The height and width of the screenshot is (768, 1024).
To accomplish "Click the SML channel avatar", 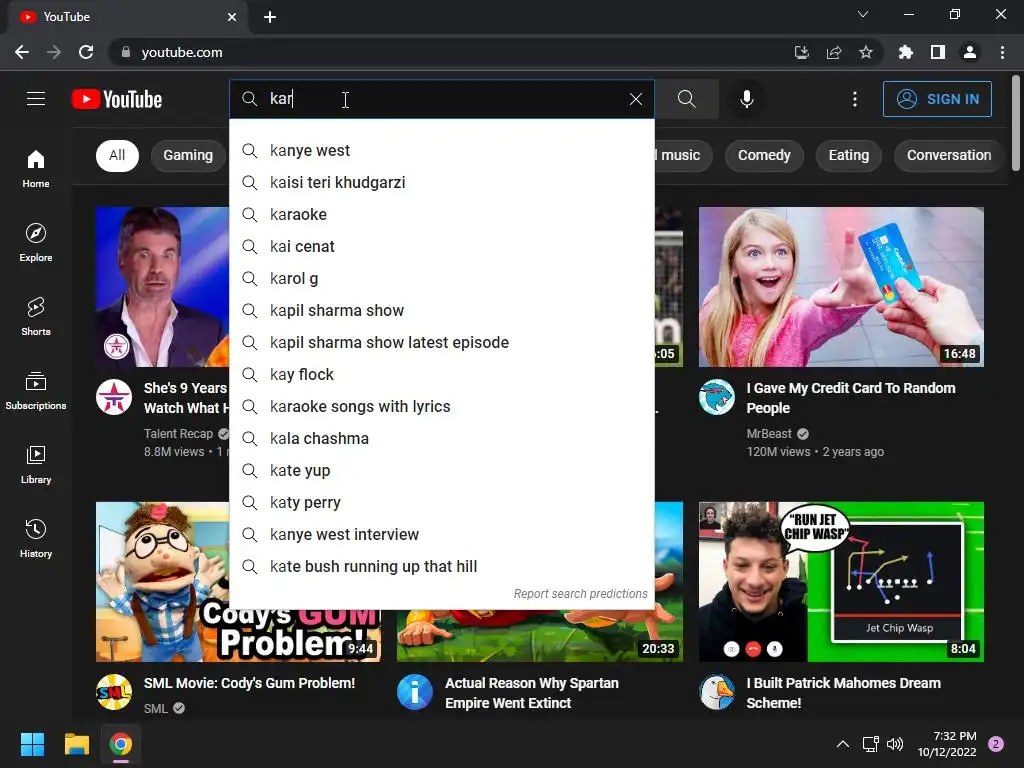I will point(114,692).
